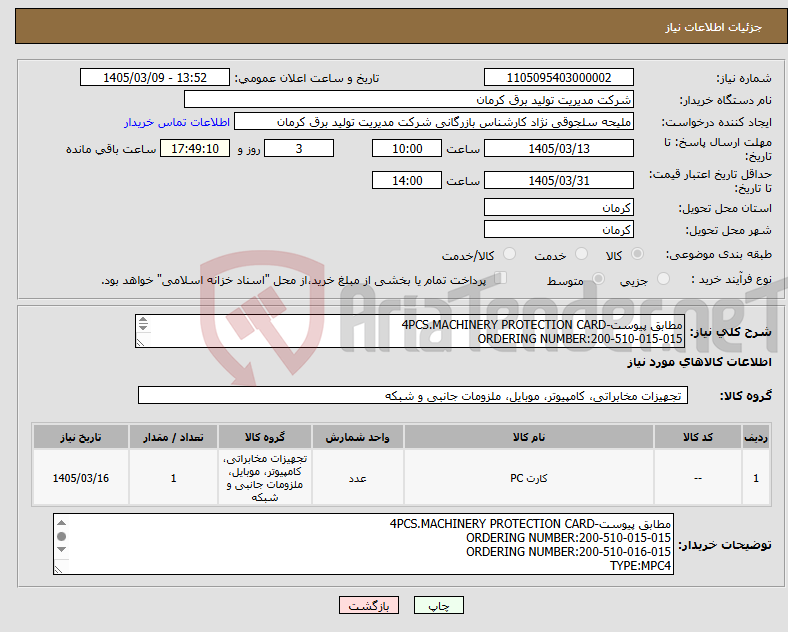Viewport: 788px width, 632px height.
Task: Click the price validity date 1405/03/31 field
Action: [x=558, y=180]
